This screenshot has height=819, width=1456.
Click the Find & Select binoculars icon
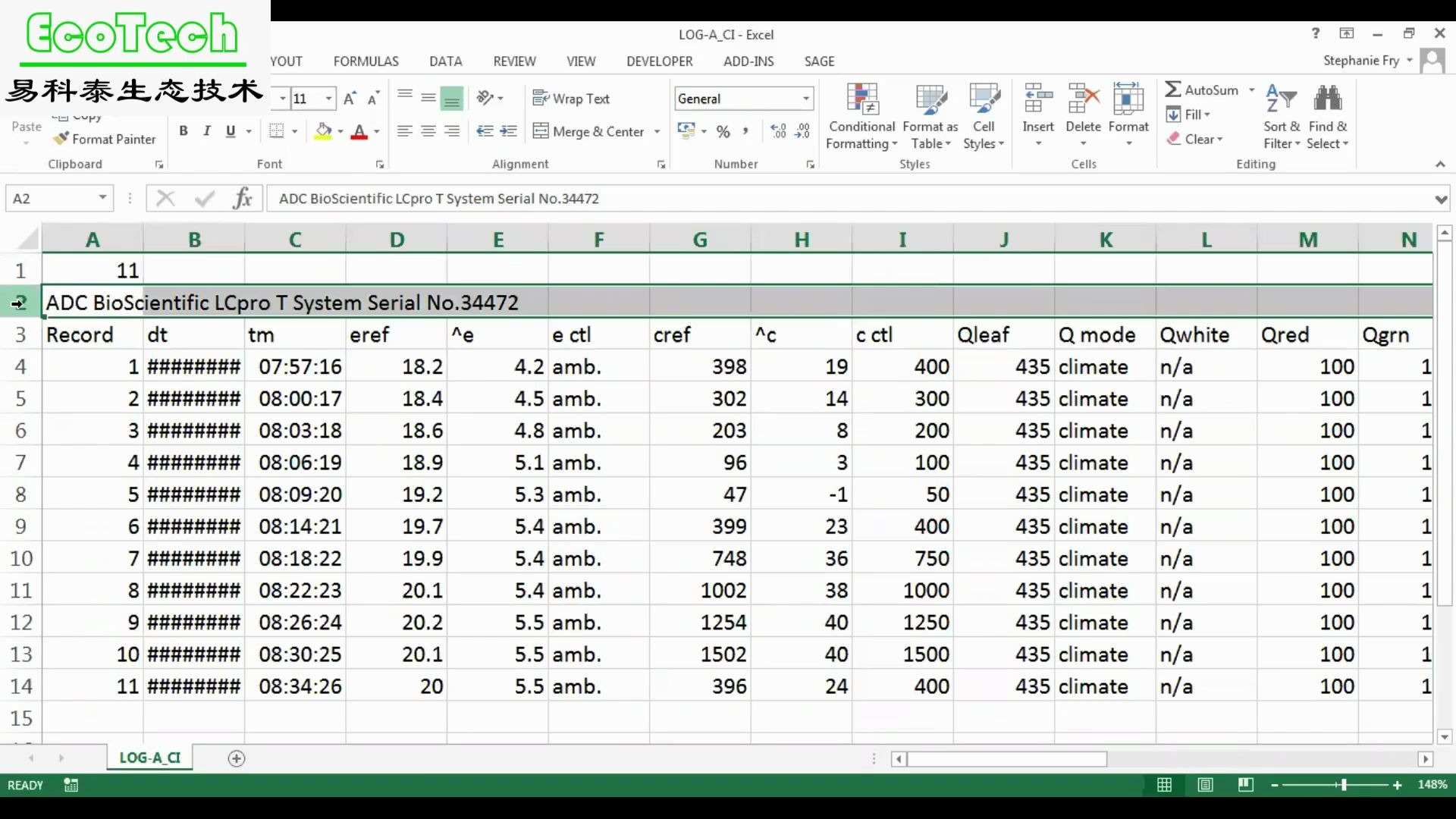click(x=1327, y=99)
